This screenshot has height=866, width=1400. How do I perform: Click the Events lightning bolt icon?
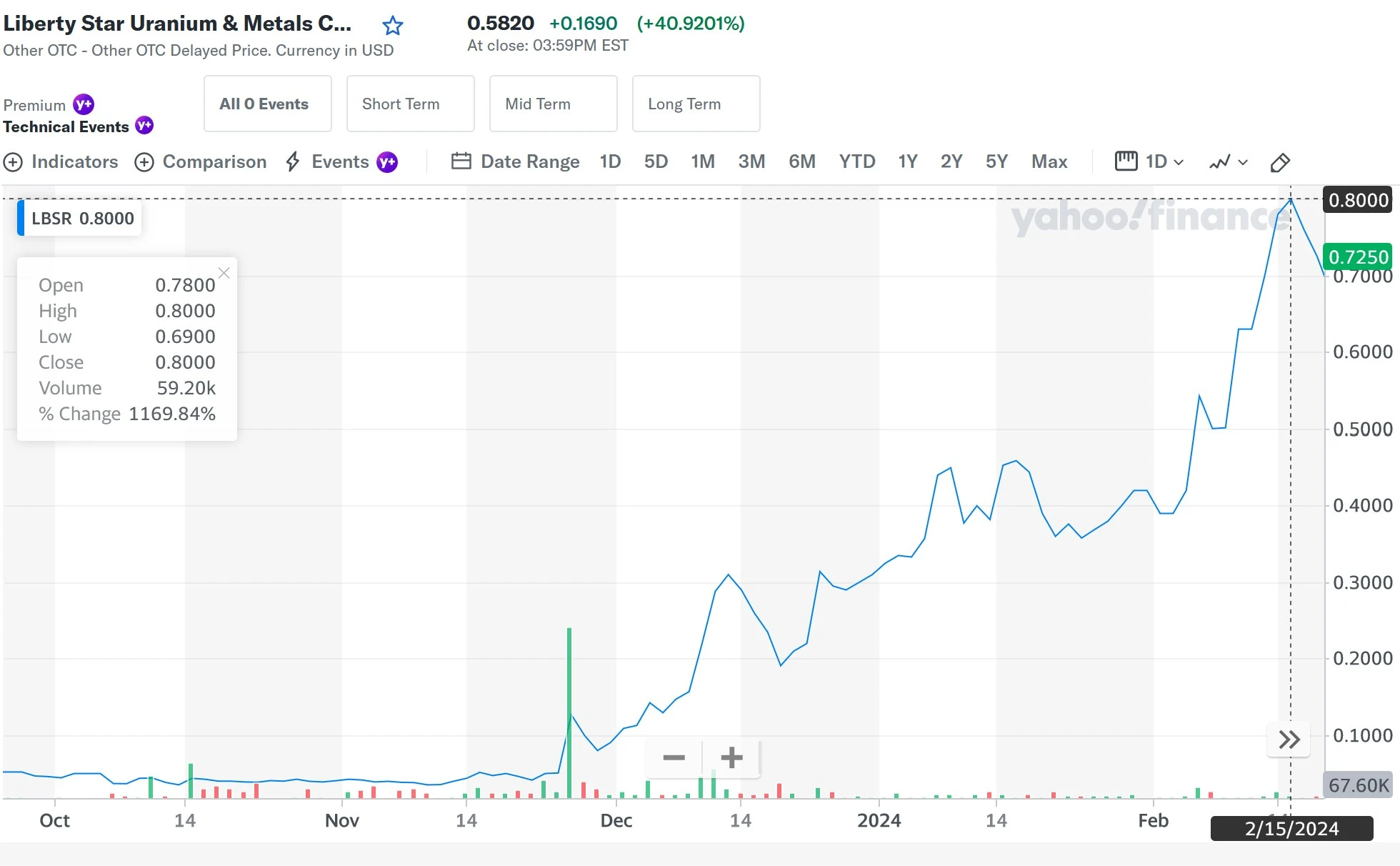(x=293, y=161)
